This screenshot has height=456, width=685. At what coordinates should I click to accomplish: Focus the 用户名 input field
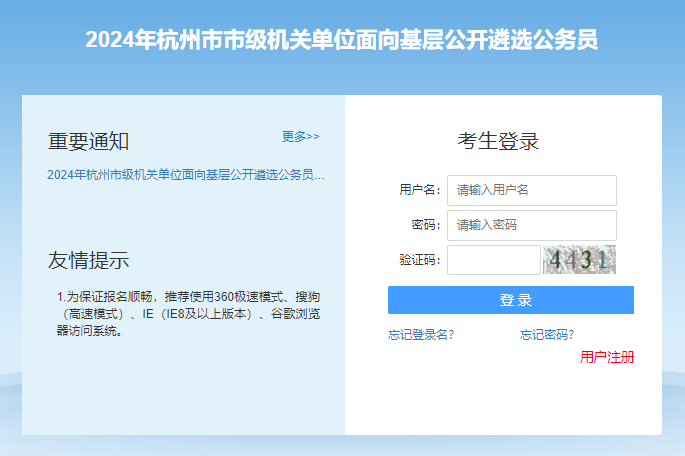pos(531,190)
